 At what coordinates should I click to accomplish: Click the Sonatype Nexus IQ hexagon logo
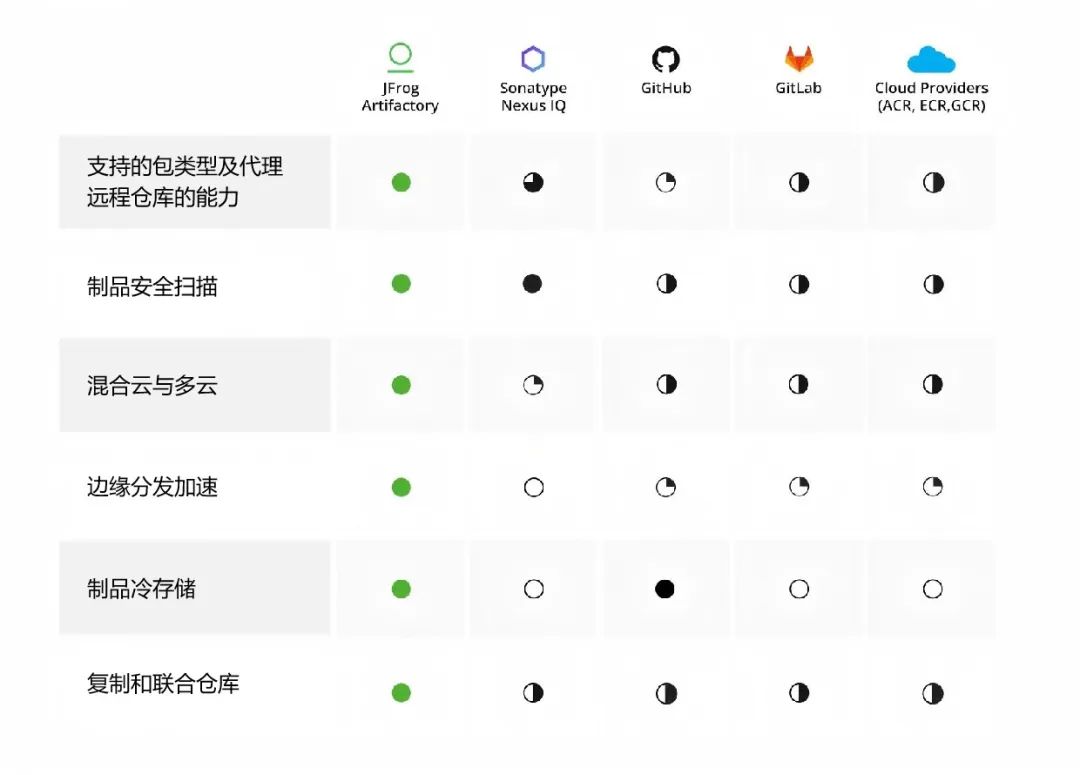click(533, 59)
